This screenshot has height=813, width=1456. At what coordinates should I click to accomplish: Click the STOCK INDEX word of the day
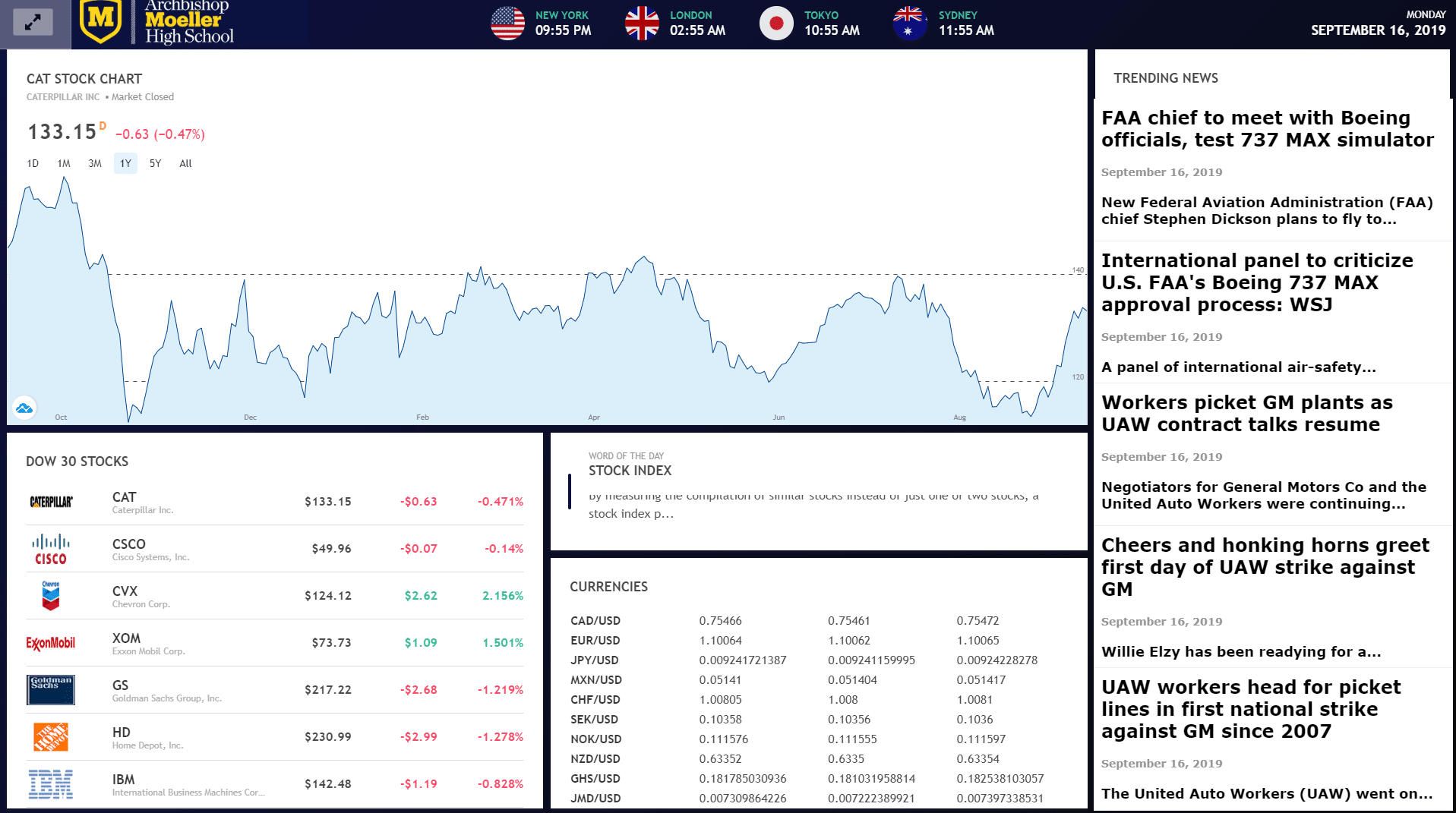click(x=630, y=471)
